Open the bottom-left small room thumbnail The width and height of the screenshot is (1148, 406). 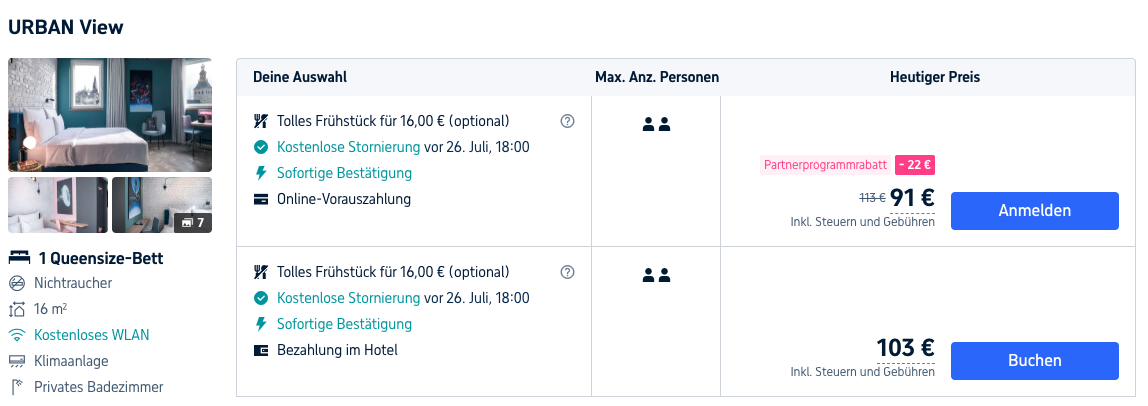click(58, 205)
